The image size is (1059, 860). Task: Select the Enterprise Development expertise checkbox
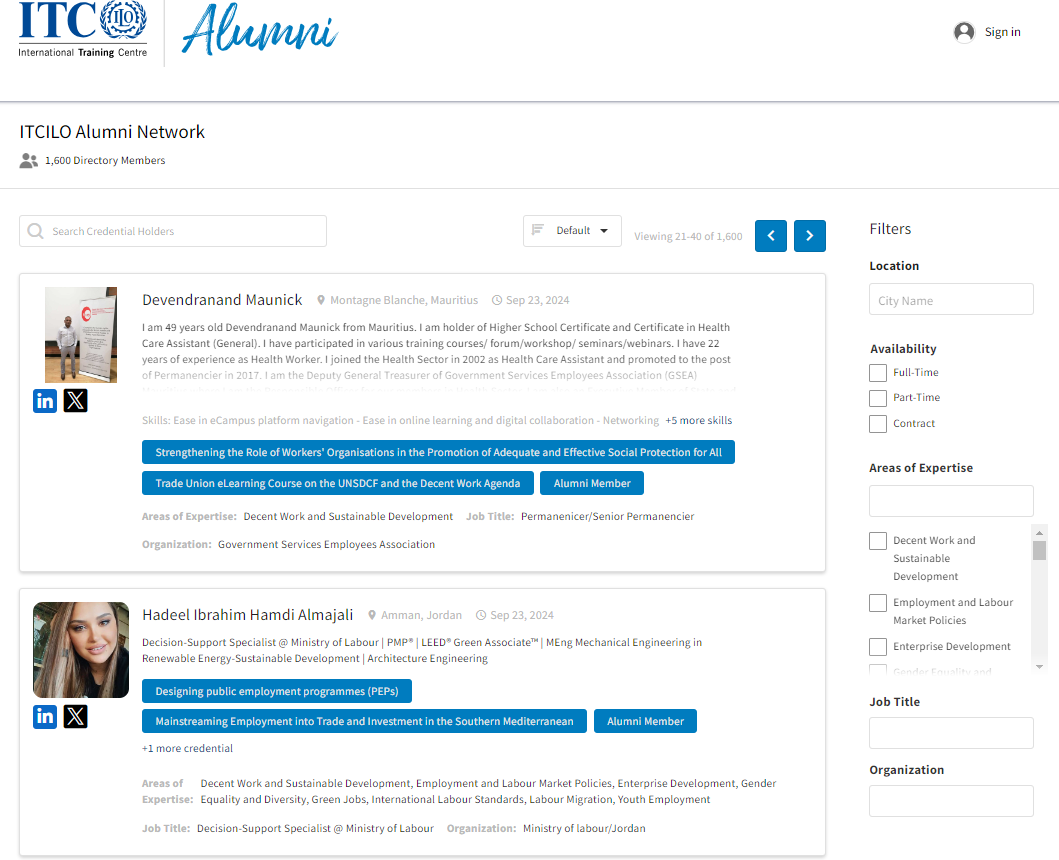(x=877, y=646)
